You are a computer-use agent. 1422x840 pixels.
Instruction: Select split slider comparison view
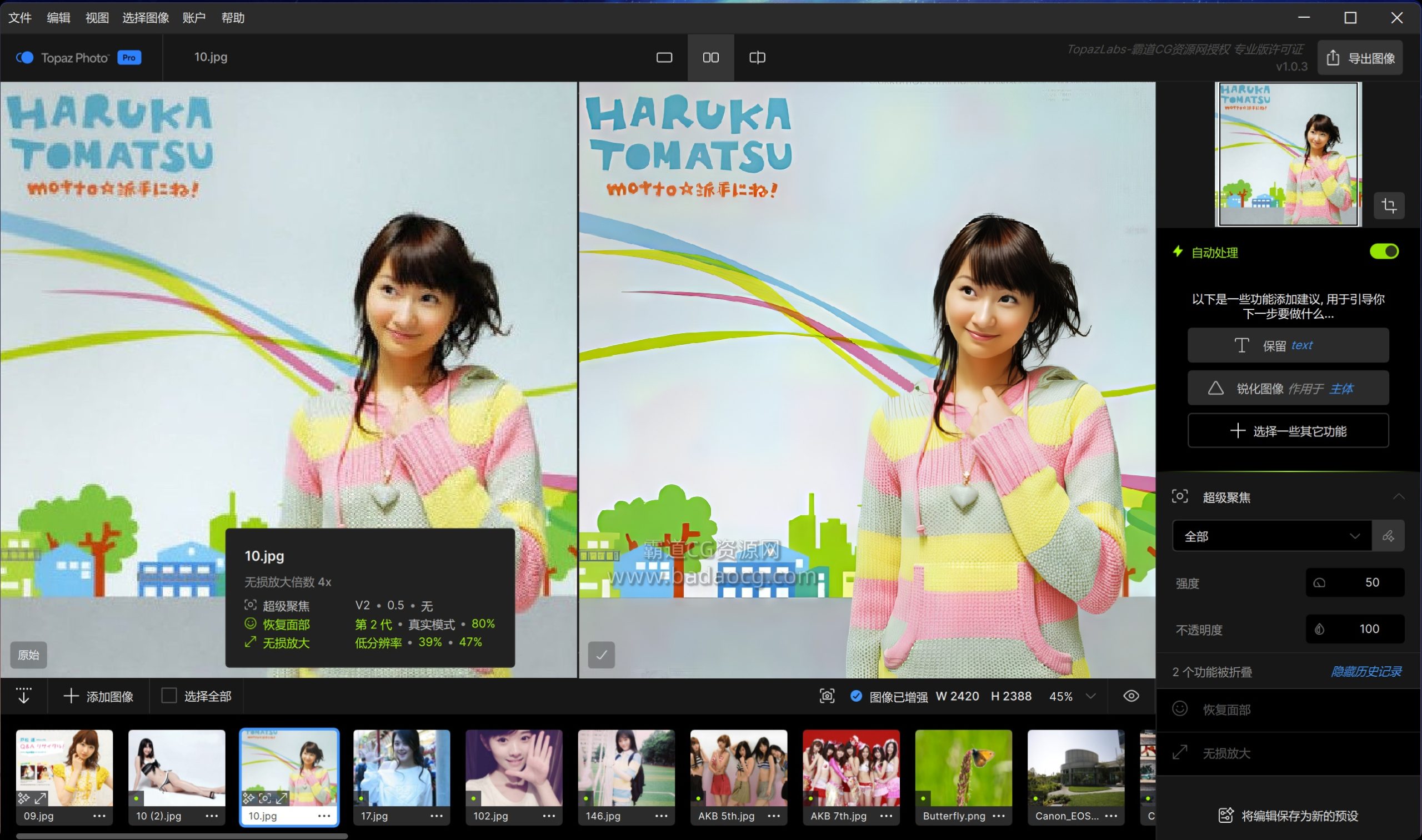tap(757, 57)
